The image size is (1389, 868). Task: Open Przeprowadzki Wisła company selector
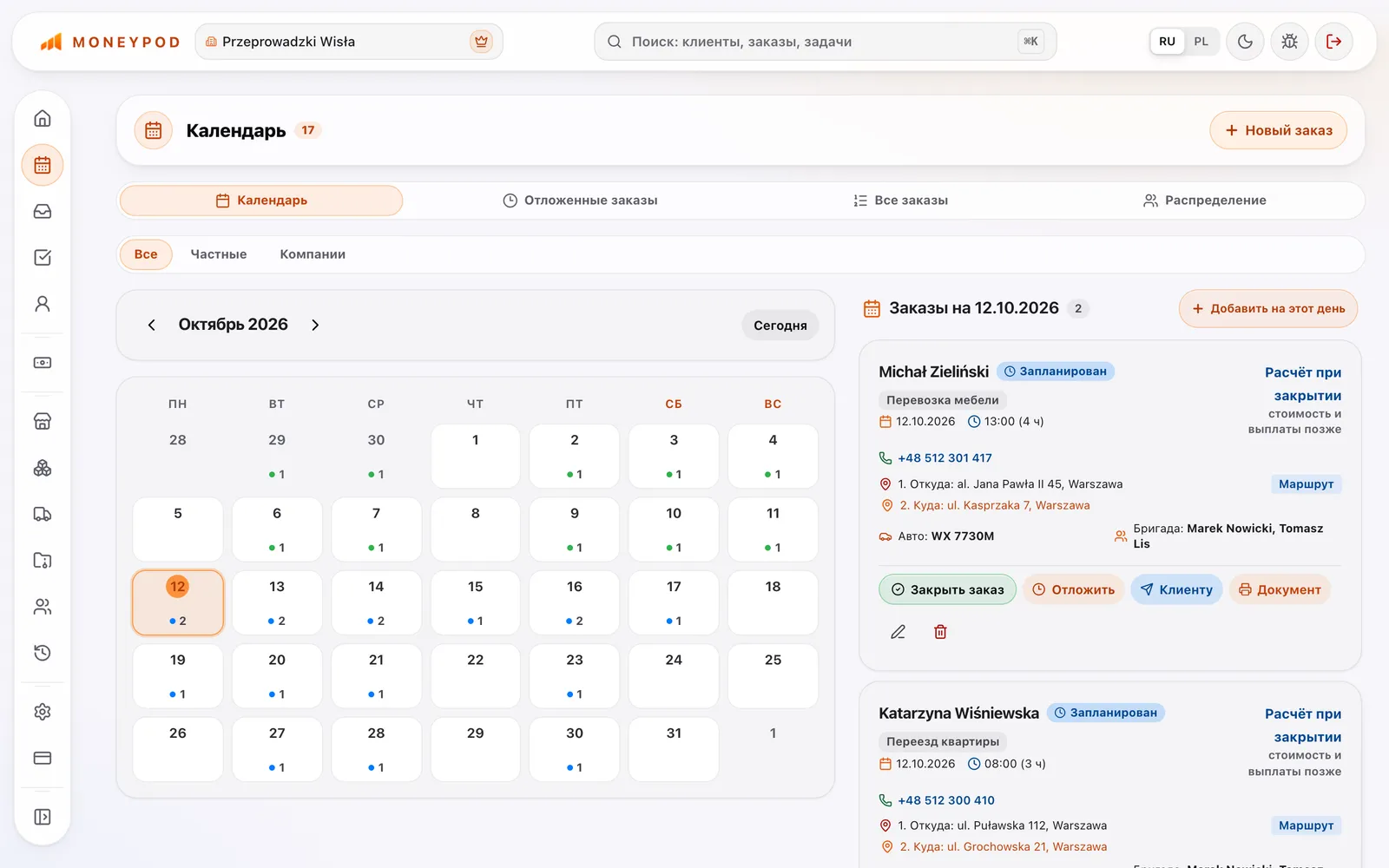tap(349, 42)
